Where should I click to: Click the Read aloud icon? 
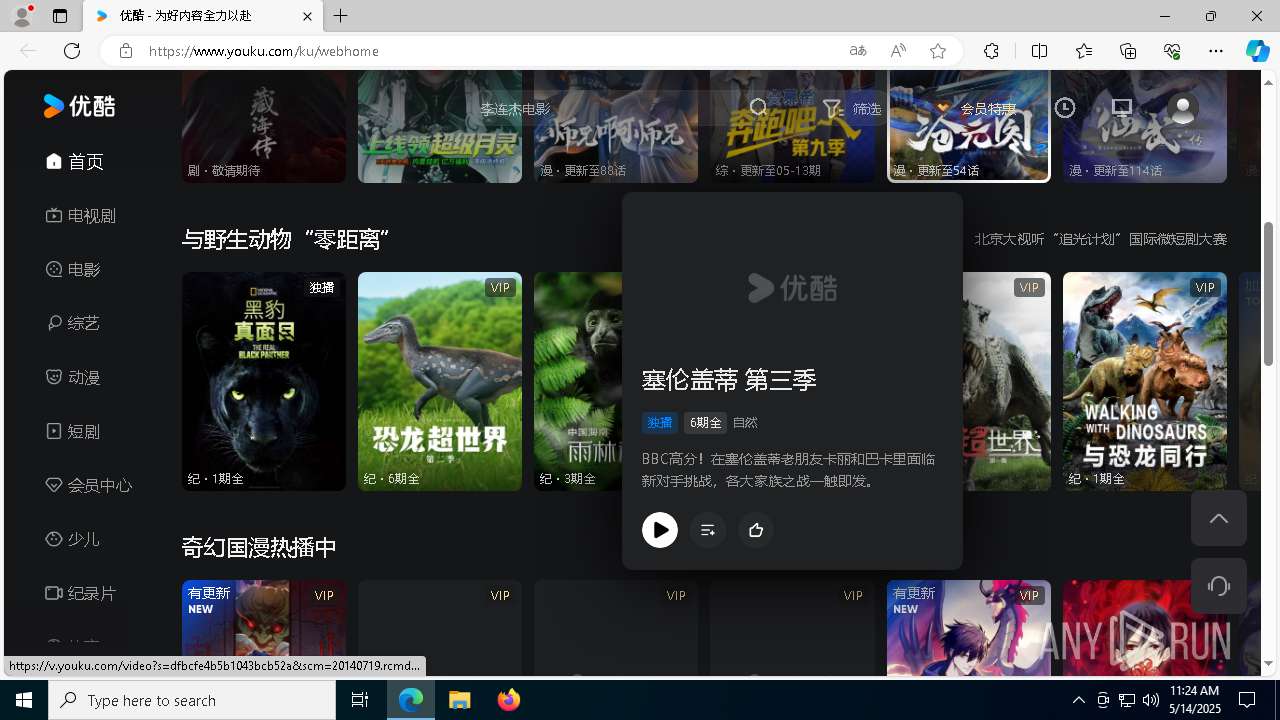tap(898, 51)
